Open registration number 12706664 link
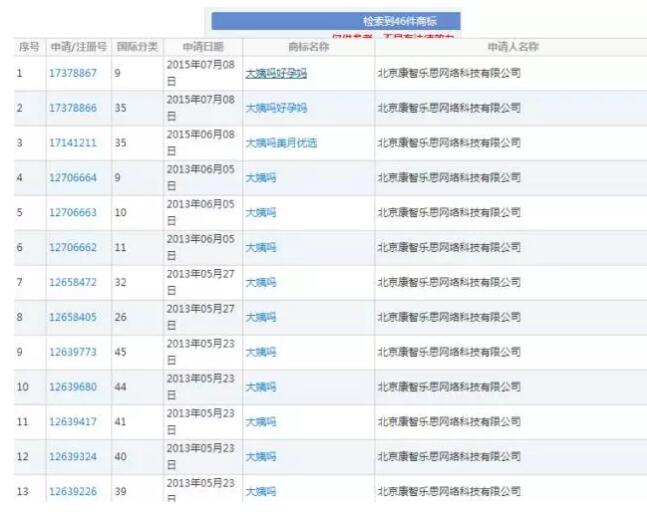The height and width of the screenshot is (520, 647). point(73,178)
